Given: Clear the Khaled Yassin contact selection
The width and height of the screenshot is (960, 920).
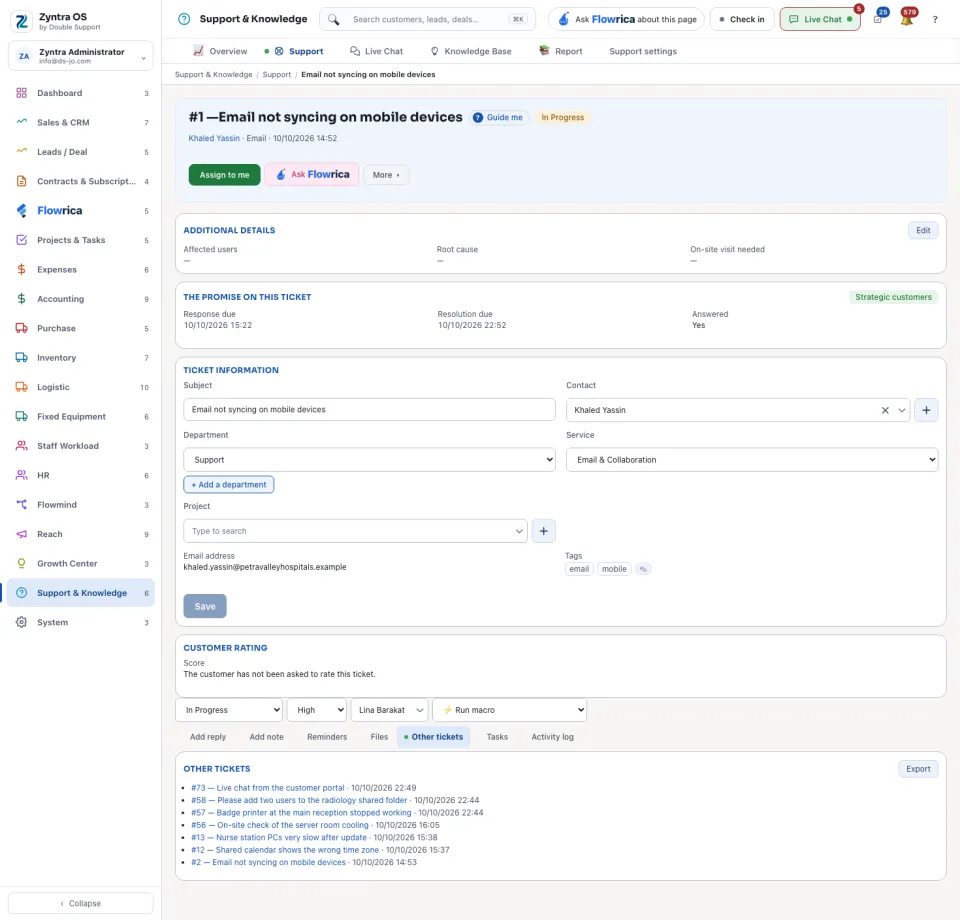Looking at the screenshot, I should [885, 410].
